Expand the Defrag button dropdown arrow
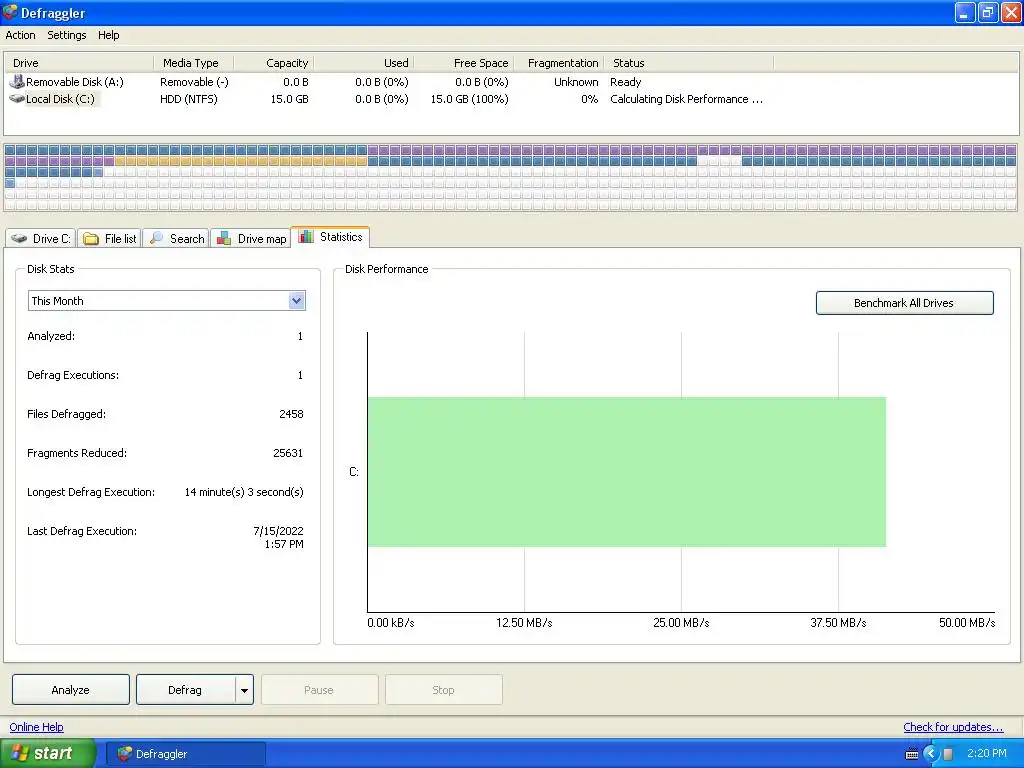Image resolution: width=1024 pixels, height=768 pixels. coord(244,690)
